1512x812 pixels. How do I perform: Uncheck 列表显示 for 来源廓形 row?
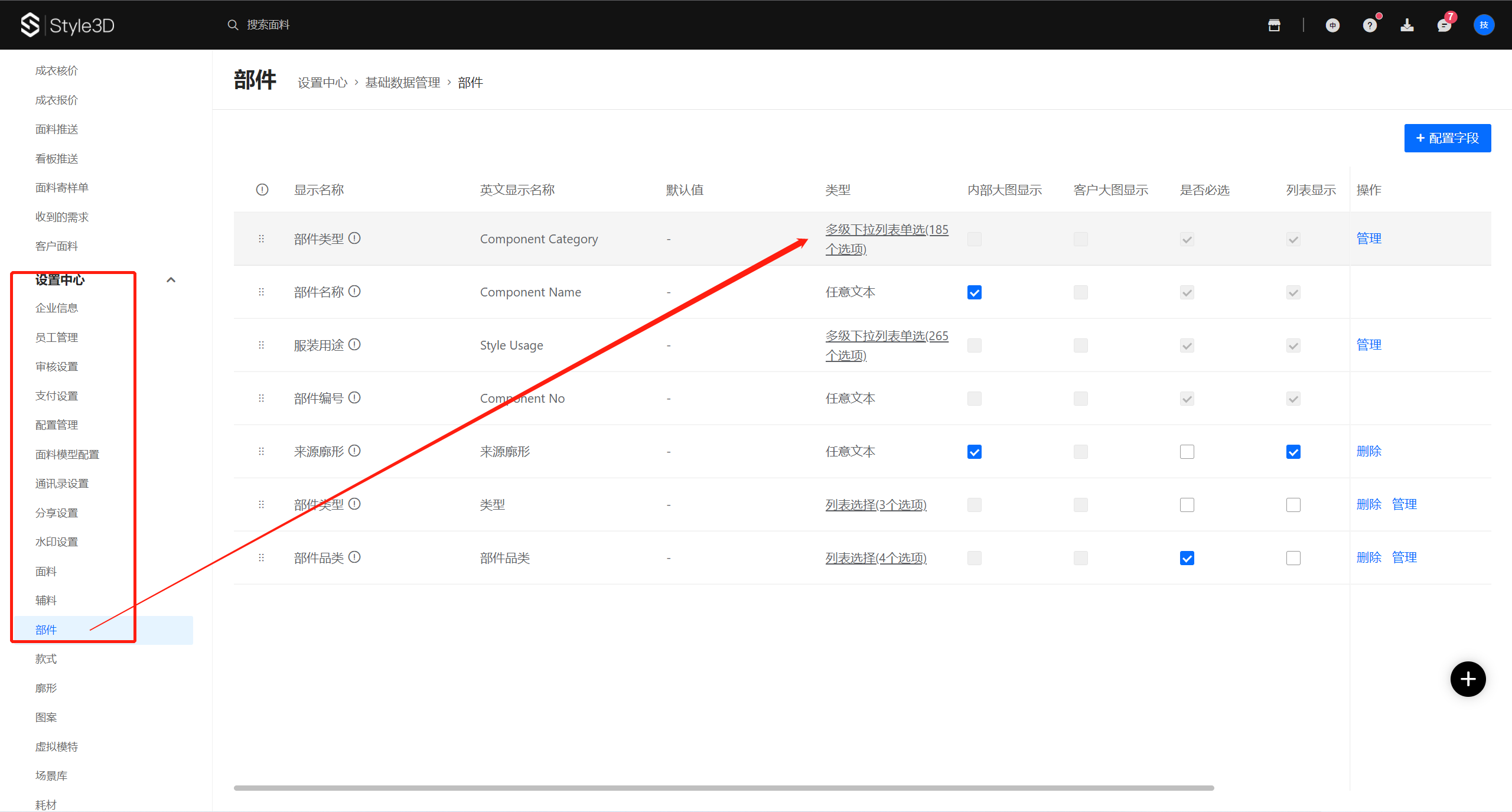point(1293,452)
